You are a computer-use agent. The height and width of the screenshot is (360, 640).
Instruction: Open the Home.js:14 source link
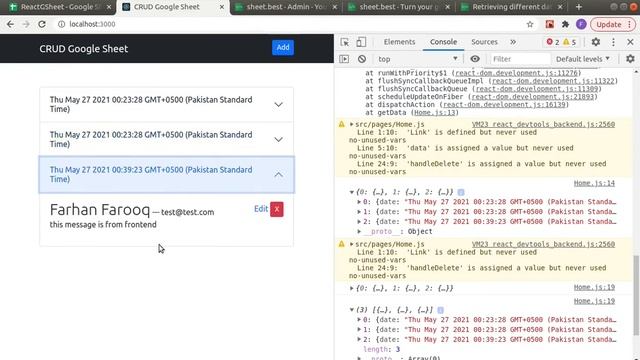594,183
